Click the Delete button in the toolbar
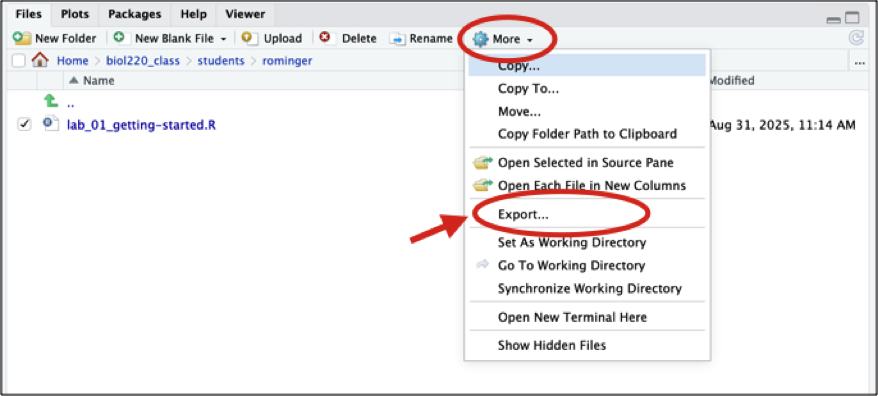The image size is (878, 396). [x=348, y=39]
